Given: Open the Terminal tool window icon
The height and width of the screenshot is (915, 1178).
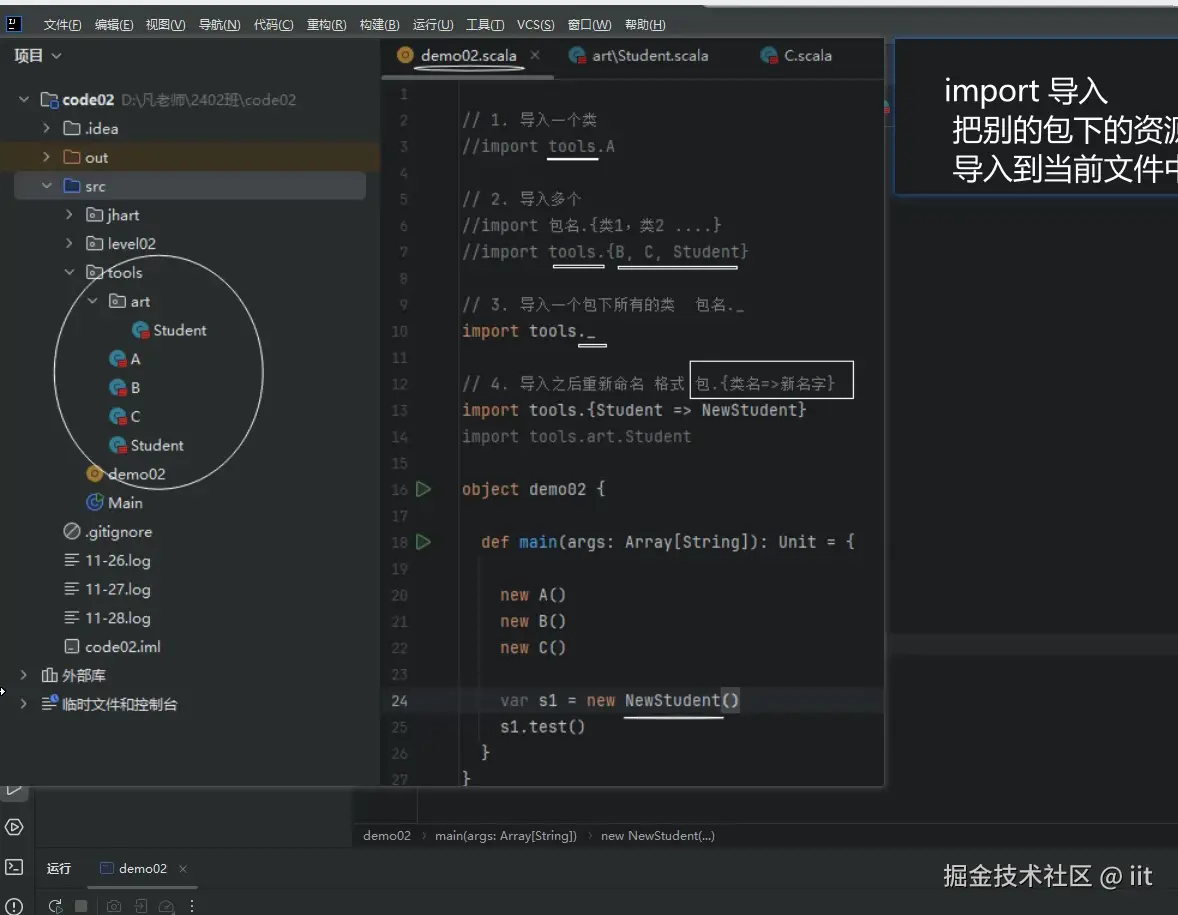Looking at the screenshot, I should coord(14,867).
